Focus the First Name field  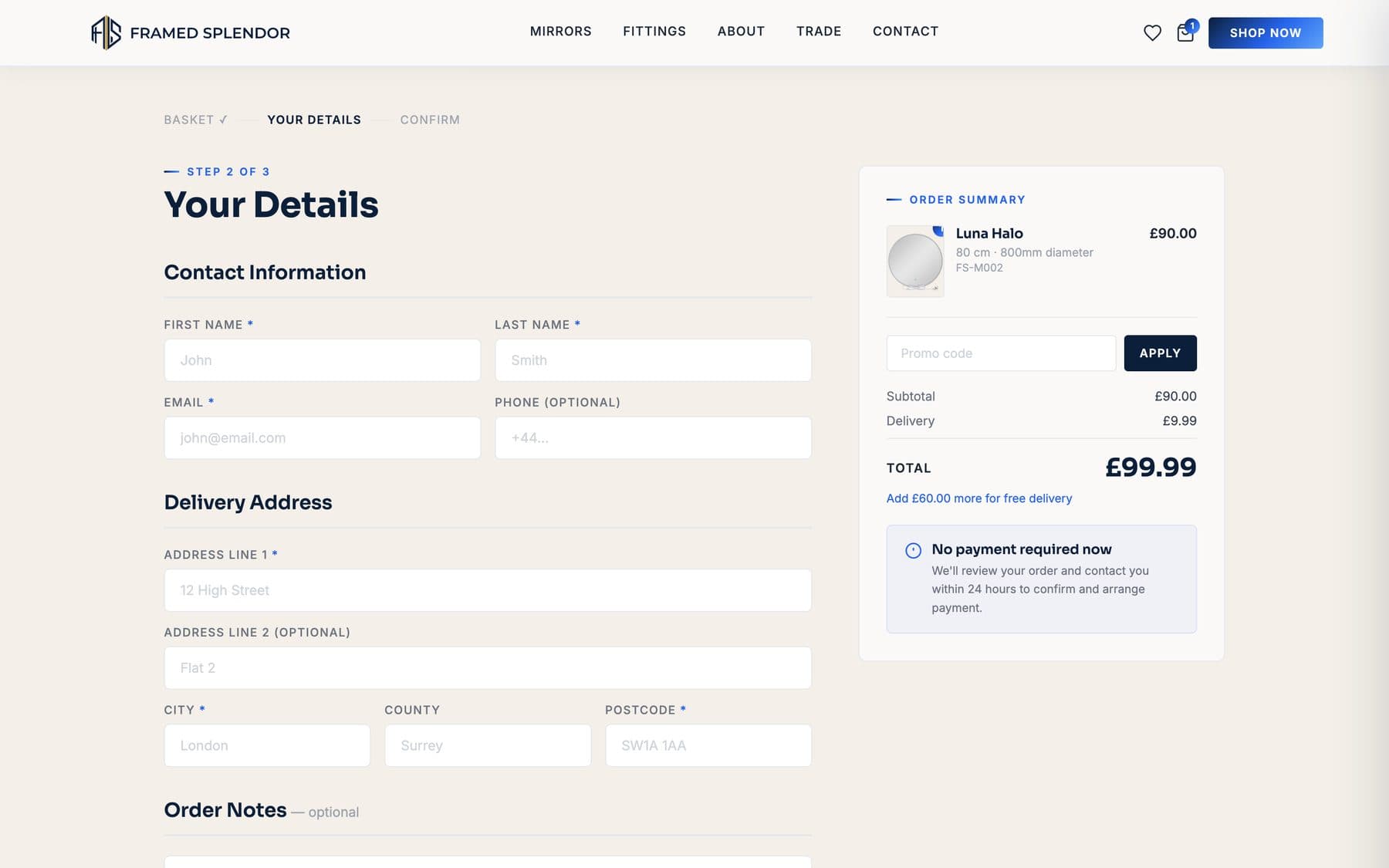[x=323, y=360]
